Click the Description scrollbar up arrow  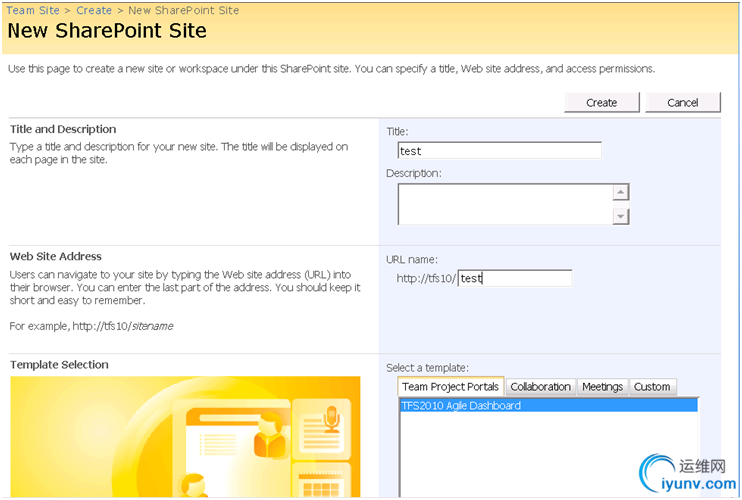point(620,192)
